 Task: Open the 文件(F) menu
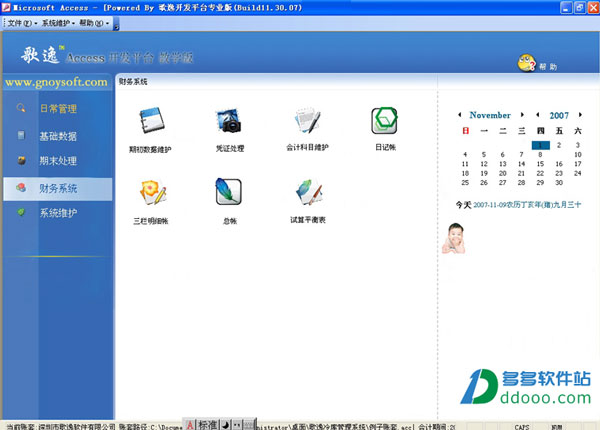[22, 23]
